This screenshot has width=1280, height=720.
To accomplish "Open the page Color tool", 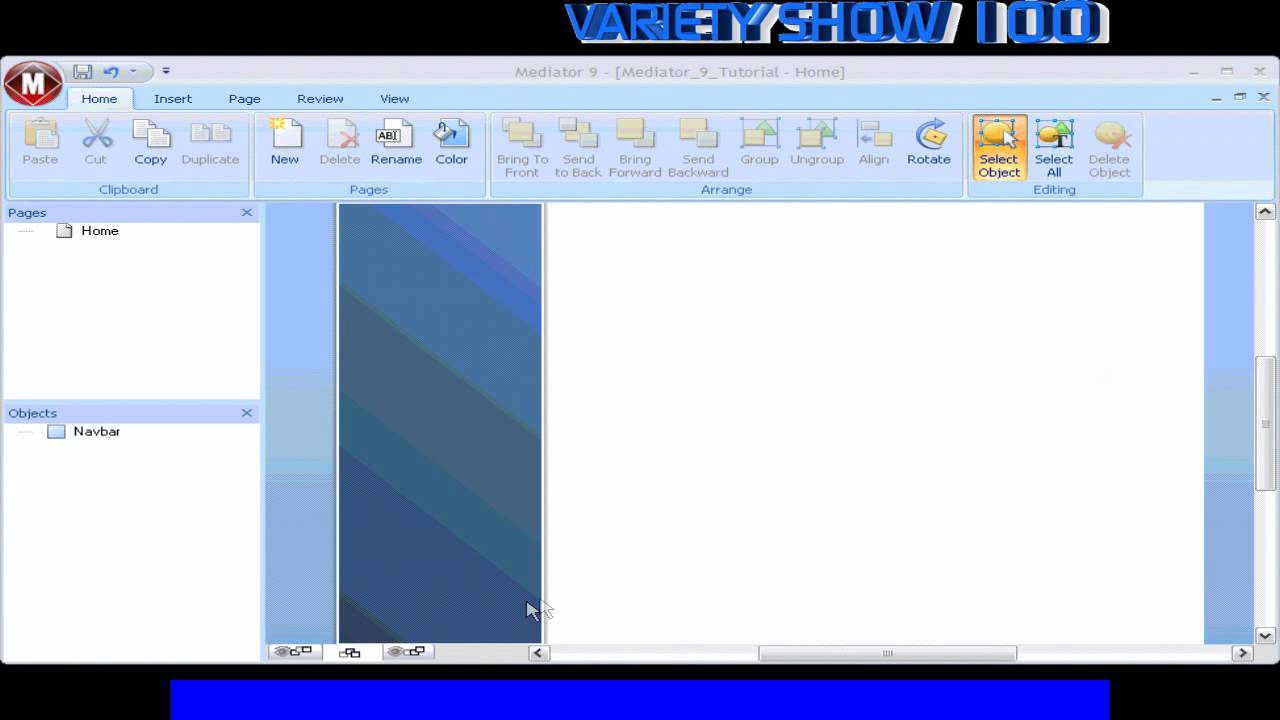I will pos(451,143).
